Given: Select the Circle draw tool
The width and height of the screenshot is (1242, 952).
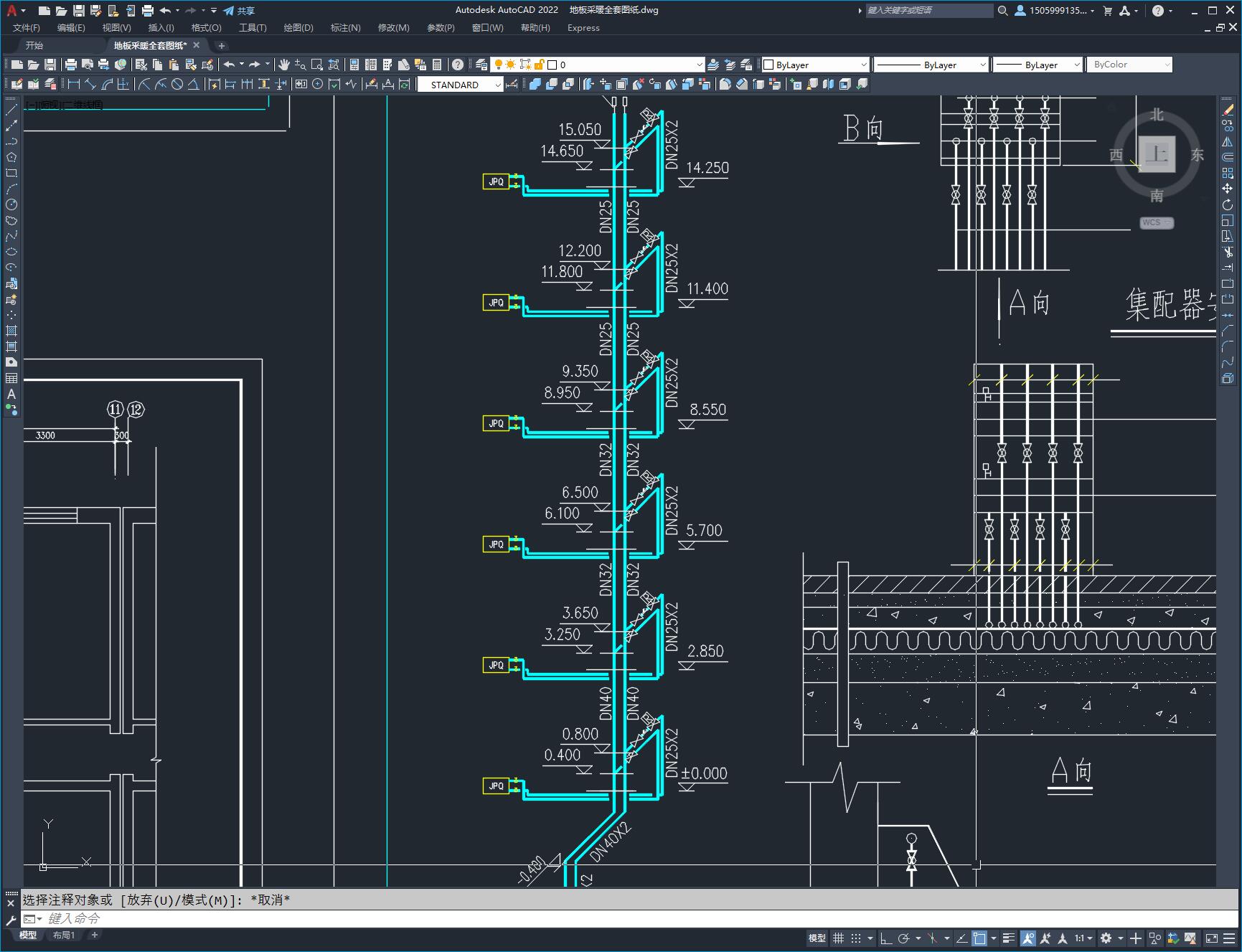Looking at the screenshot, I should pyautogui.click(x=11, y=204).
